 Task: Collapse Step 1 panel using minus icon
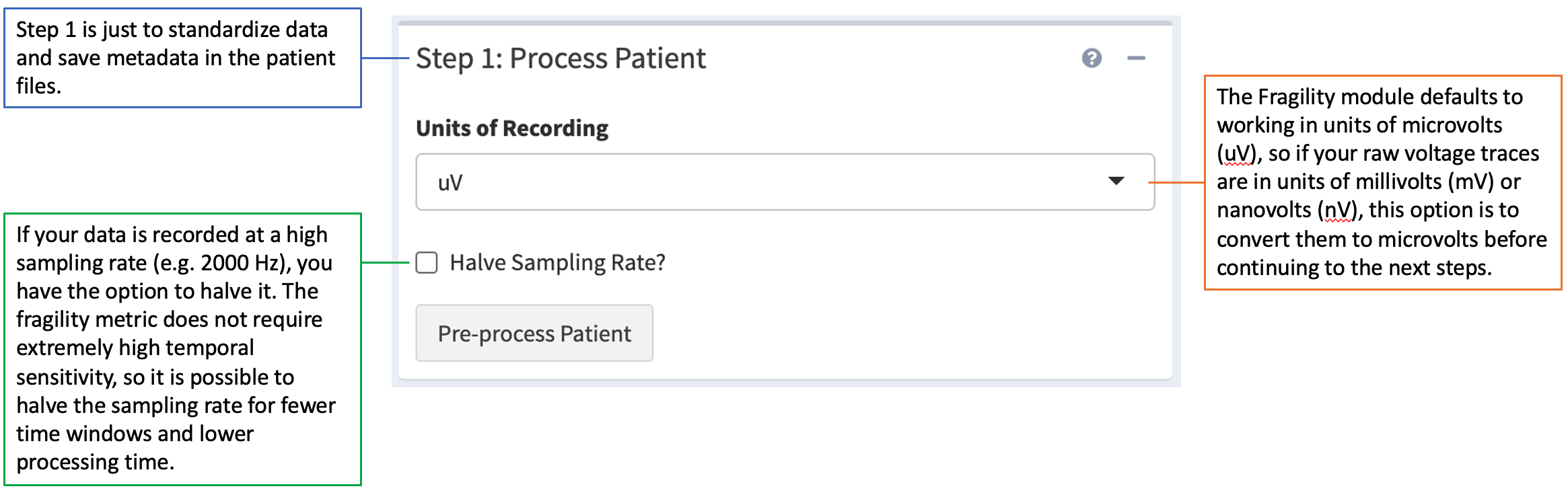coord(1136,59)
